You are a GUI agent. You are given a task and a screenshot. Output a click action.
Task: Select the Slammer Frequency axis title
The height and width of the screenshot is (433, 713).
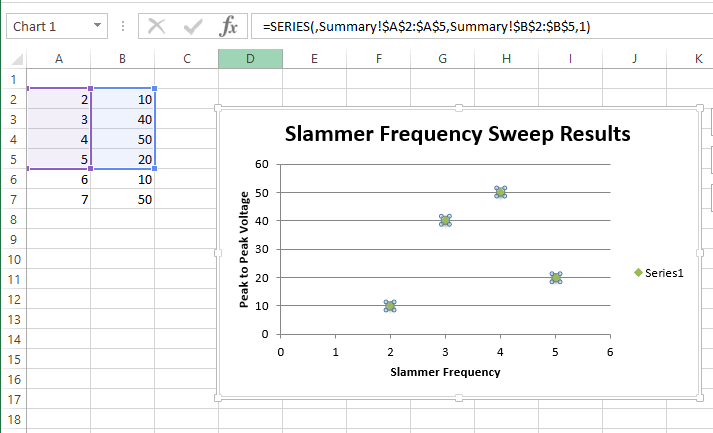(x=445, y=372)
